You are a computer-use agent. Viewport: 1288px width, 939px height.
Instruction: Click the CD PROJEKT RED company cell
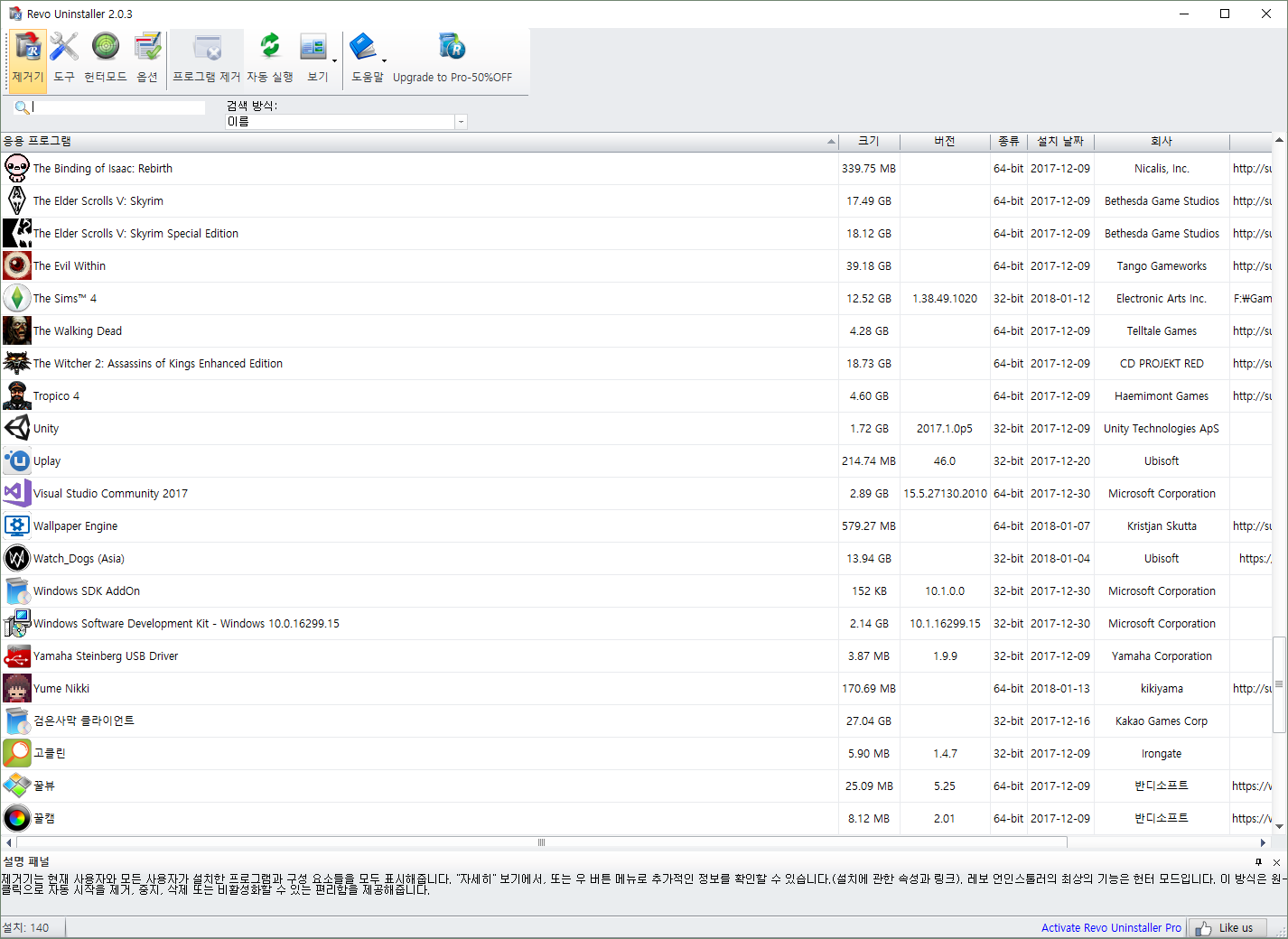(x=1162, y=364)
